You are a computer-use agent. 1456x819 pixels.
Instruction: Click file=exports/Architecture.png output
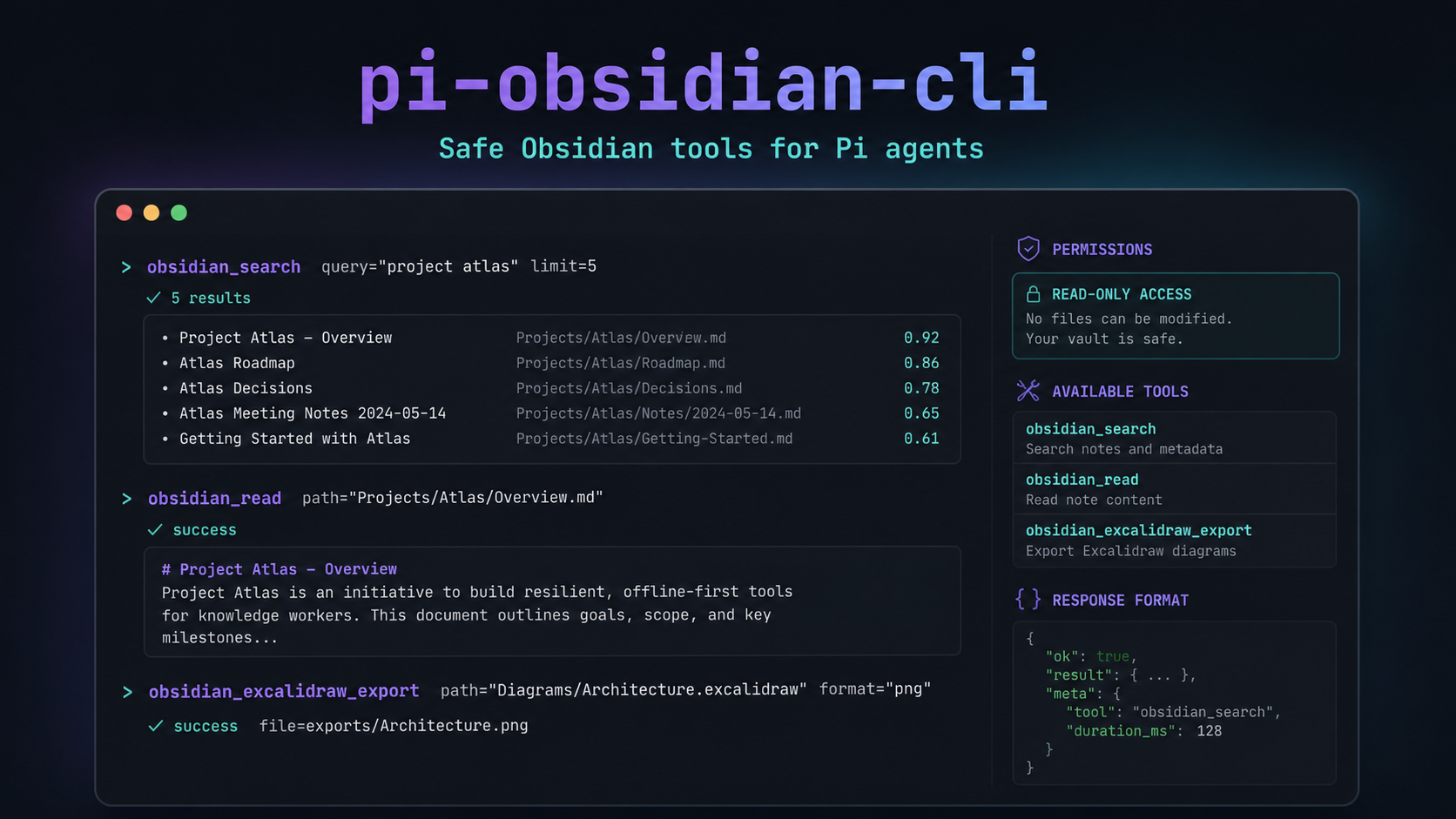(x=394, y=726)
